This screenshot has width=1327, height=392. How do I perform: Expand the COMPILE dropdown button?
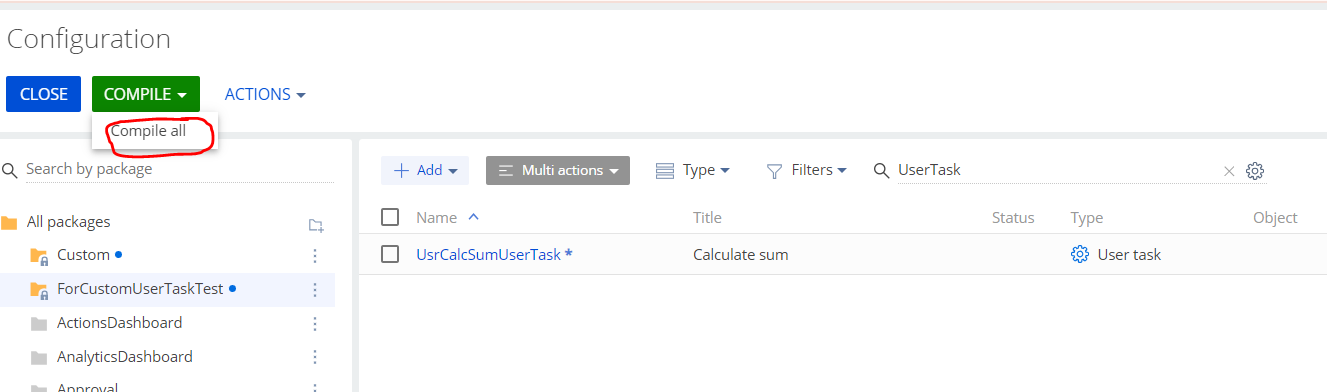tap(146, 94)
